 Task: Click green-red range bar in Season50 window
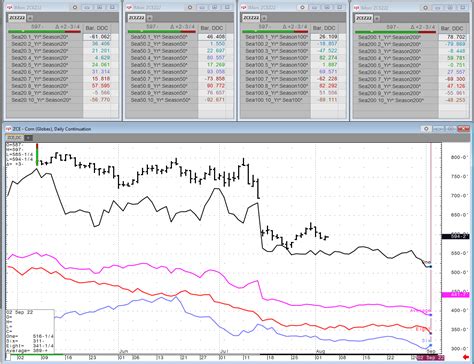pos(162,32)
